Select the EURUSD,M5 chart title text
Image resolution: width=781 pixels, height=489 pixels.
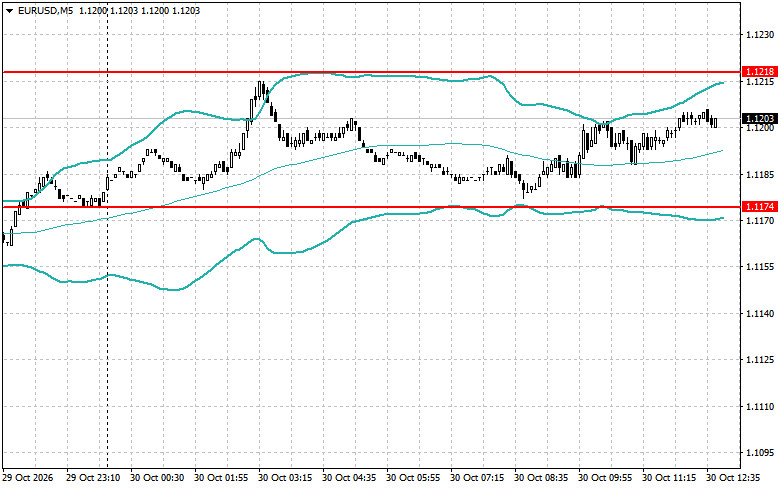44,10
